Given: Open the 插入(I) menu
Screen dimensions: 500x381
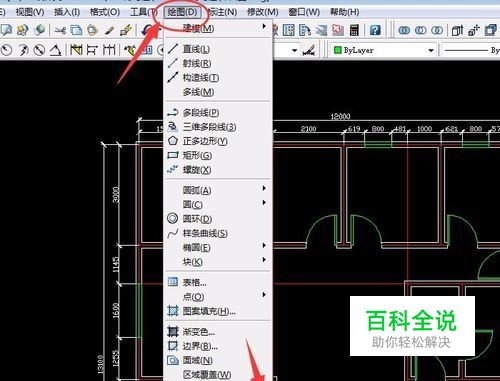Looking at the screenshot, I should (67, 12).
